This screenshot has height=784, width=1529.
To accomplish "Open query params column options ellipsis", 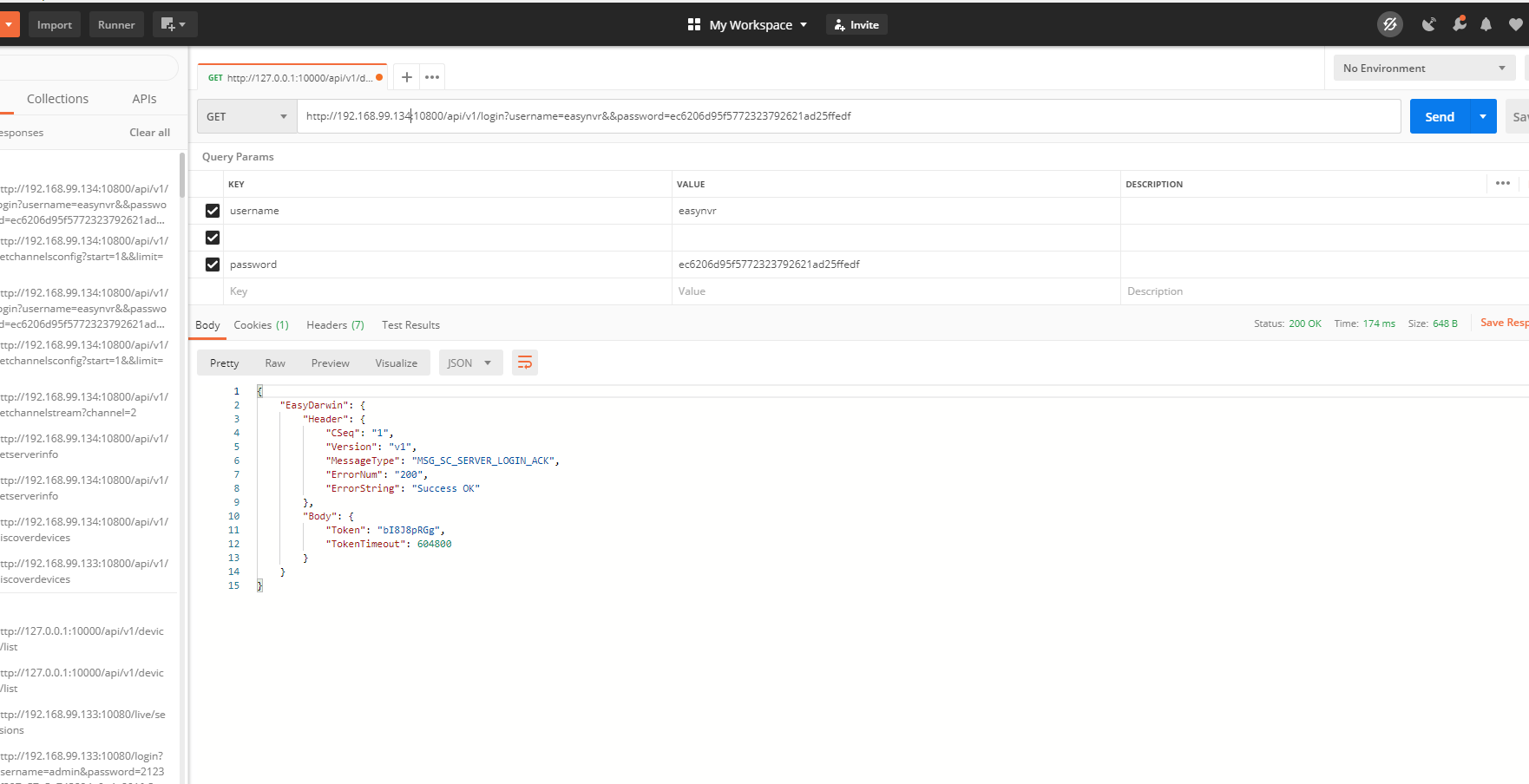I will click(1503, 183).
